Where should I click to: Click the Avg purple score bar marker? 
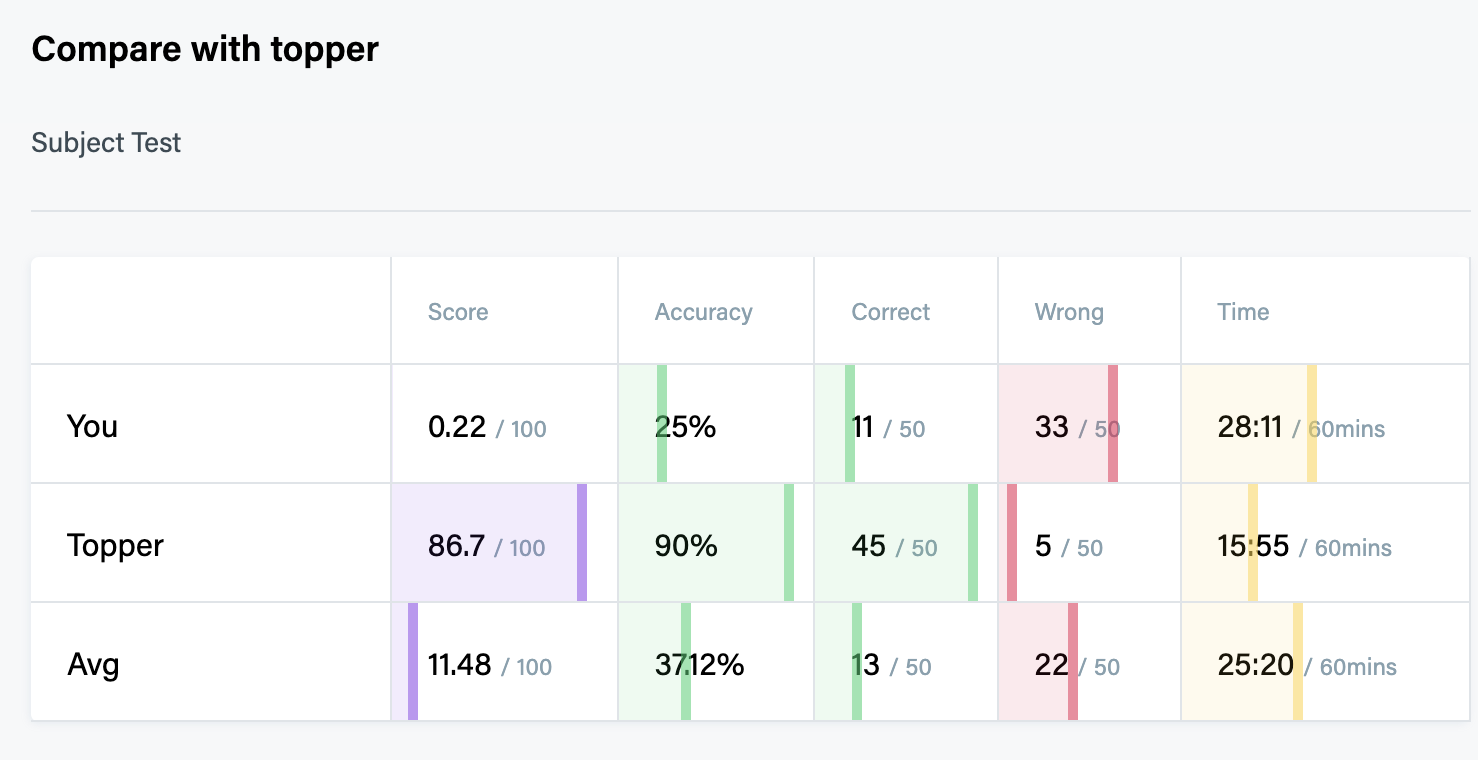[413, 661]
